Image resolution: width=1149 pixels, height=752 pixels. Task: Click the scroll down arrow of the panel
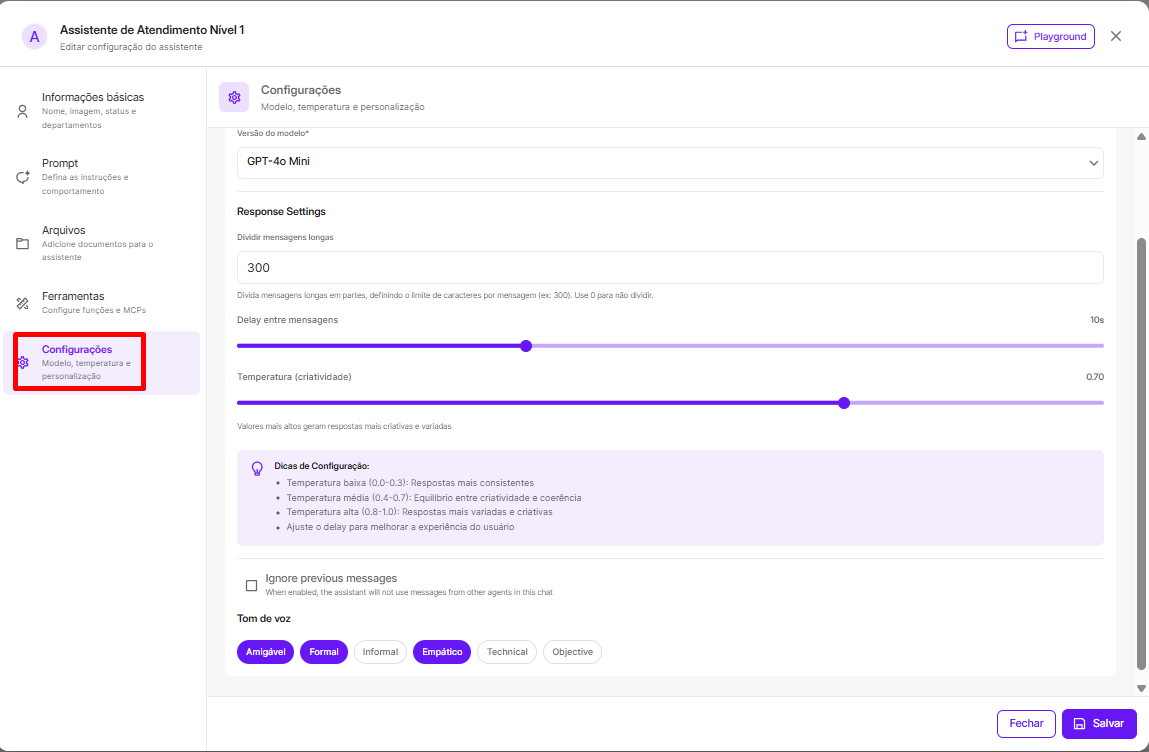coord(1141,688)
